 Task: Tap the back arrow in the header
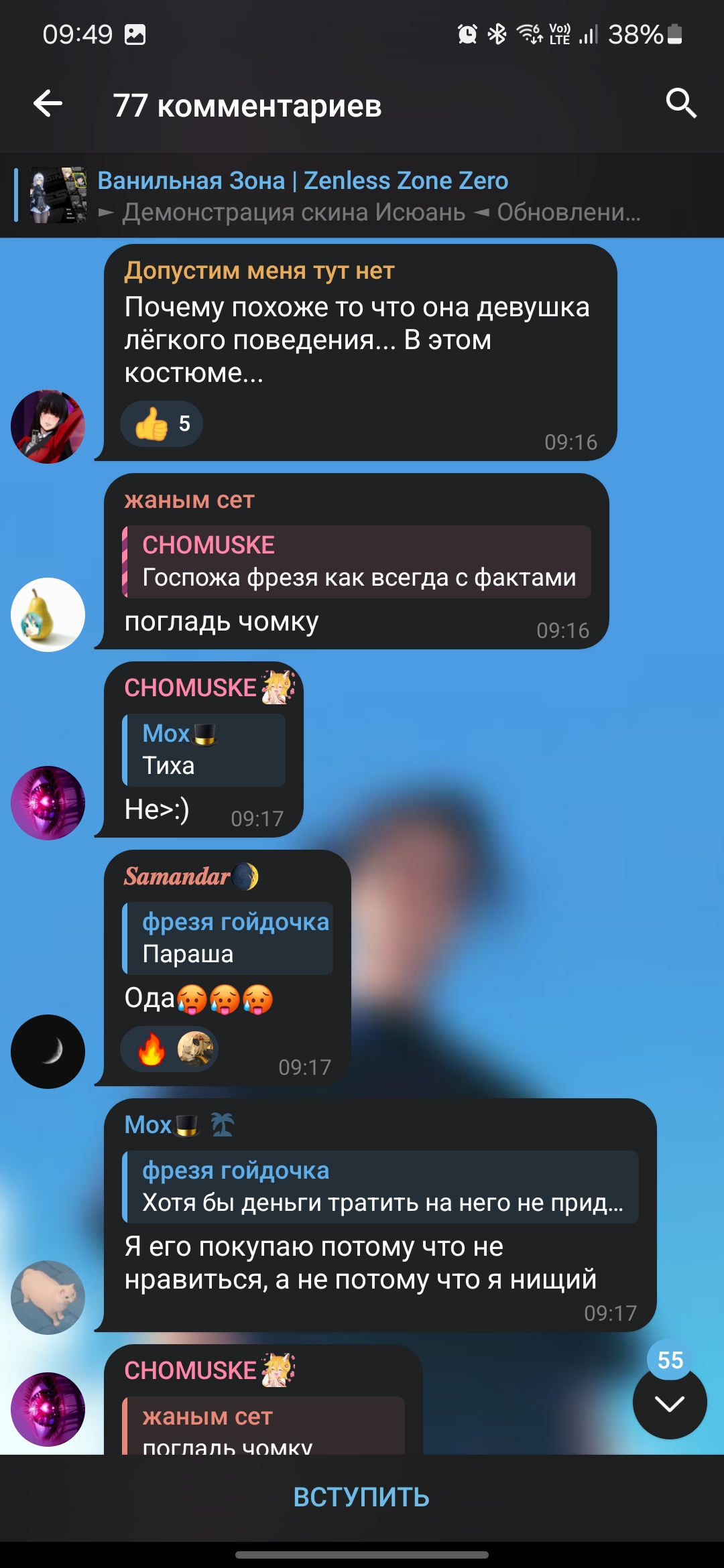48,104
